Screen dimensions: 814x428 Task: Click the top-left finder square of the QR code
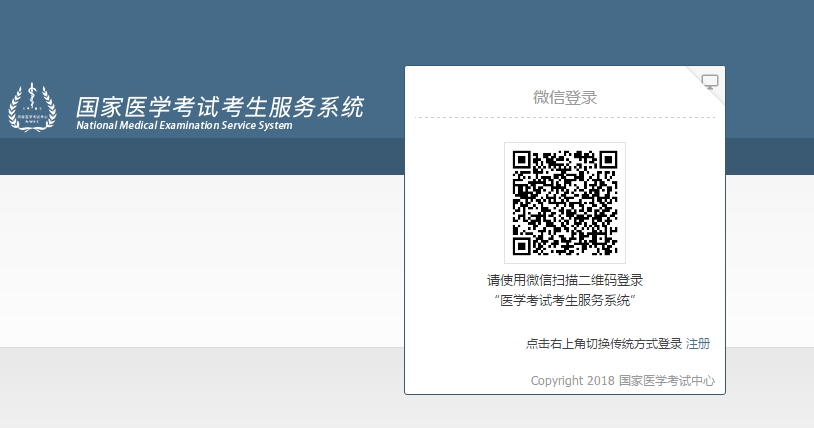coord(521,159)
